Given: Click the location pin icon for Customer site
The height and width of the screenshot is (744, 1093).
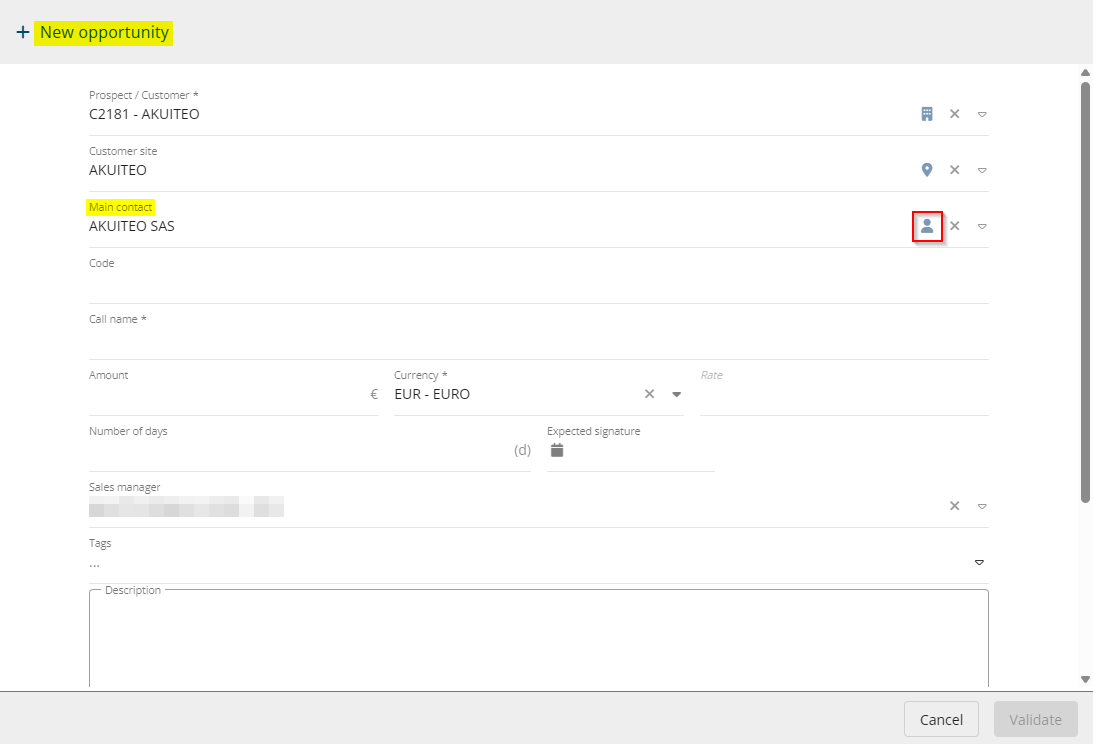Looking at the screenshot, I should [927, 170].
